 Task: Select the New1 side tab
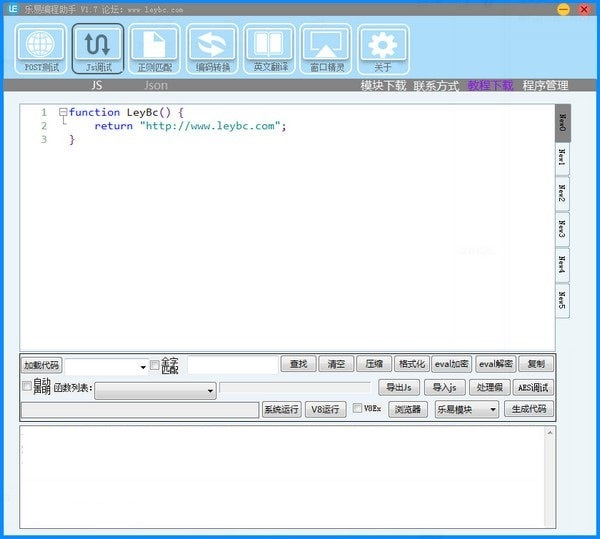562,158
